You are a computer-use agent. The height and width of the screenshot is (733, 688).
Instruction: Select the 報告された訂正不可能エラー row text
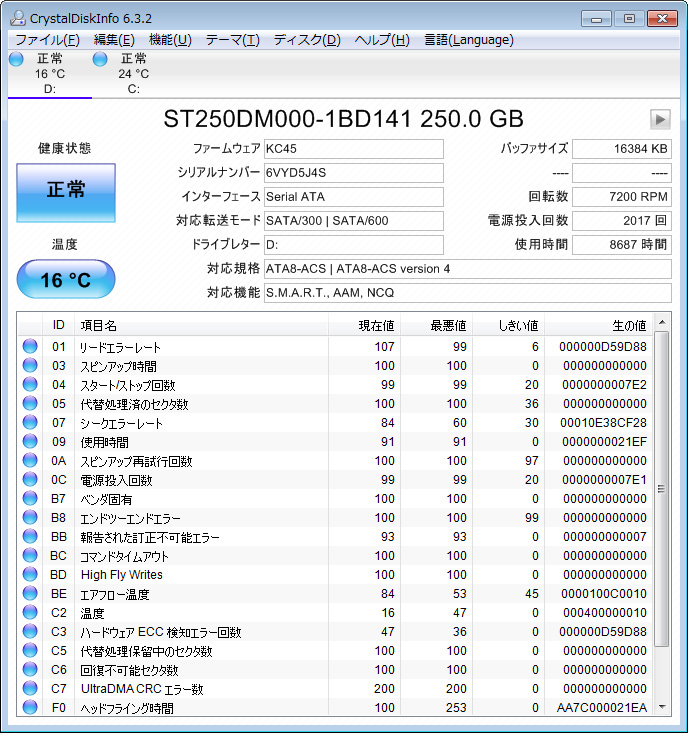pos(150,537)
